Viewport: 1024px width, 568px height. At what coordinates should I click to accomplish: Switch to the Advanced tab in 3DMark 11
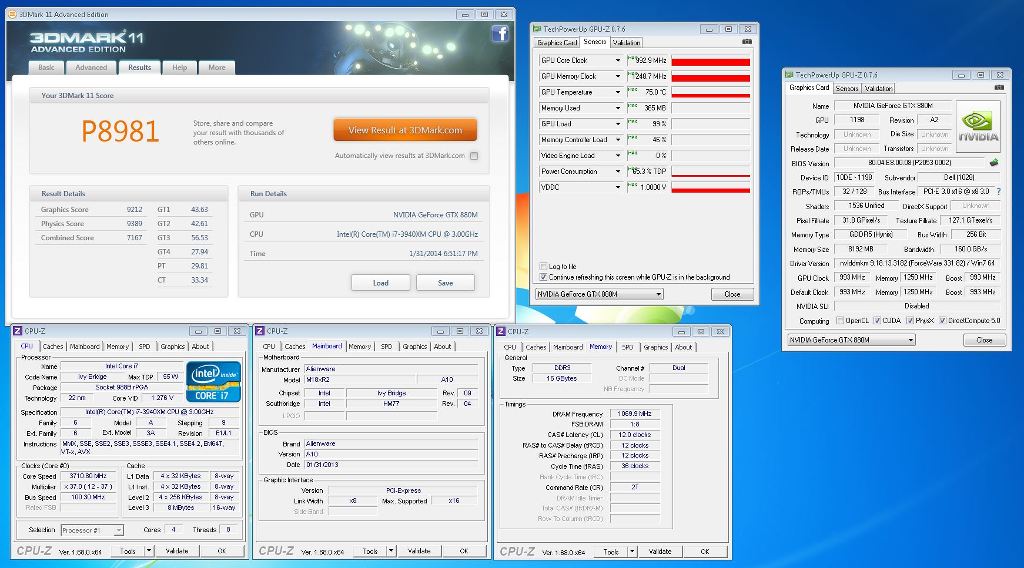[91, 67]
